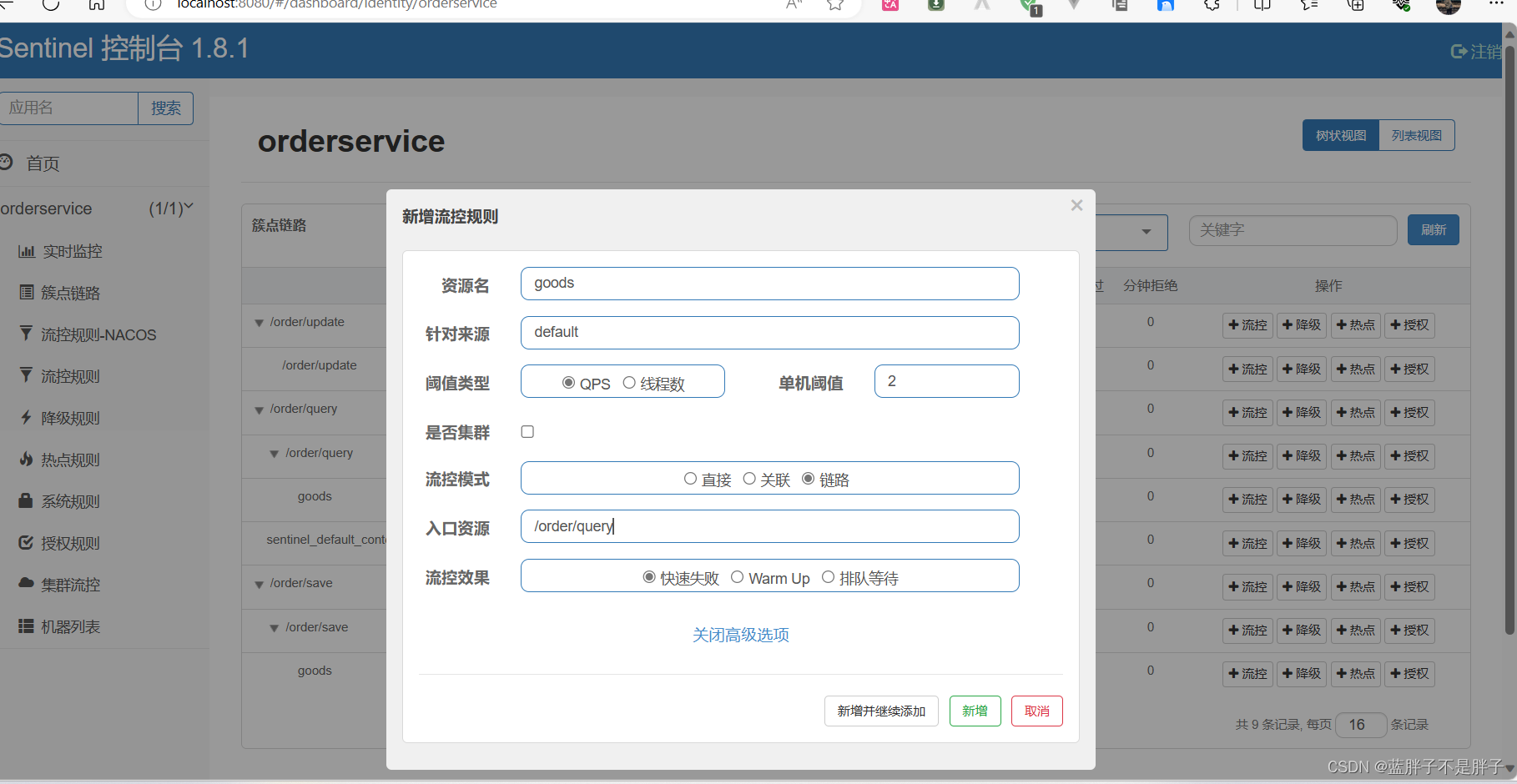
Task: Click into the 资源名 goods field
Action: click(769, 284)
